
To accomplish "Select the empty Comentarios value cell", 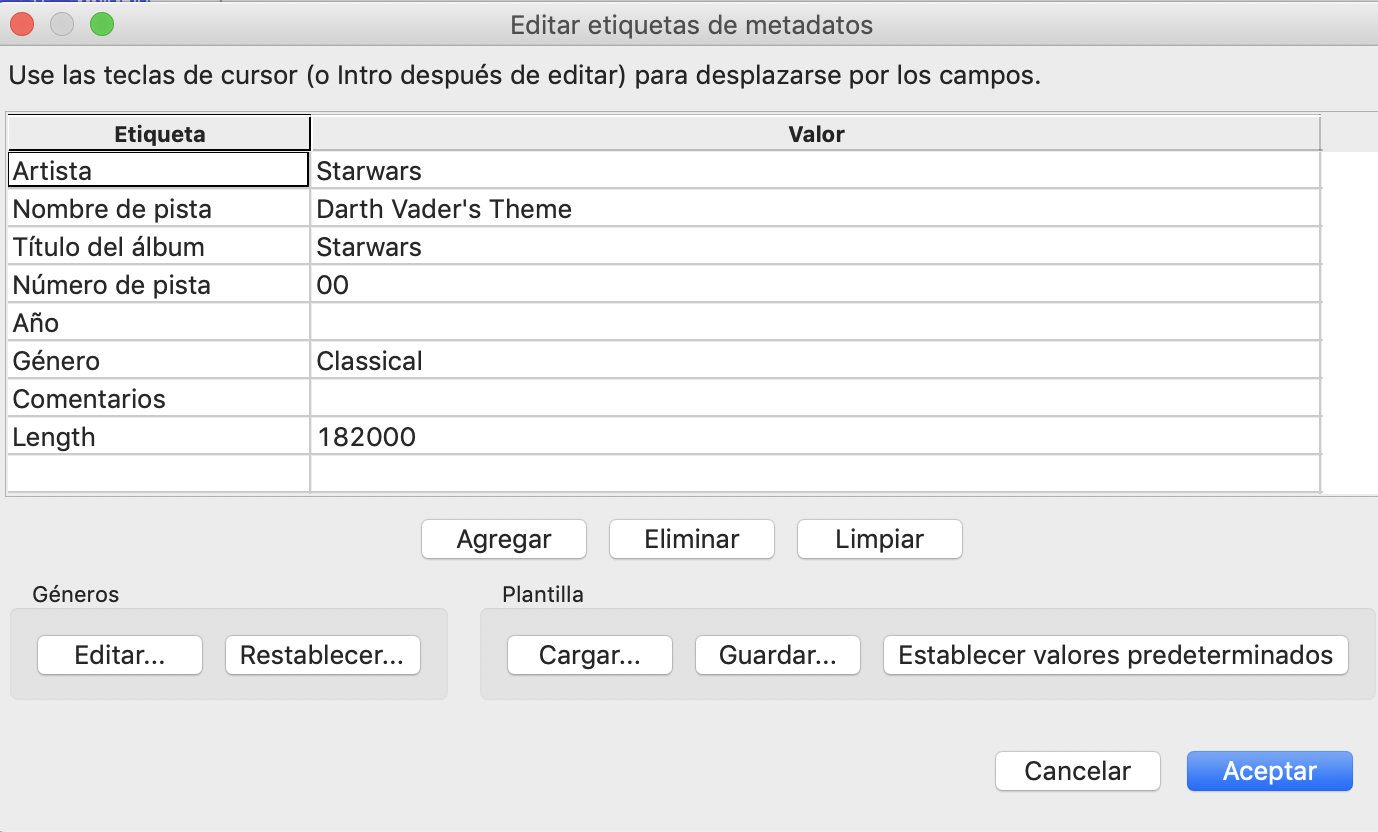I will point(816,399).
